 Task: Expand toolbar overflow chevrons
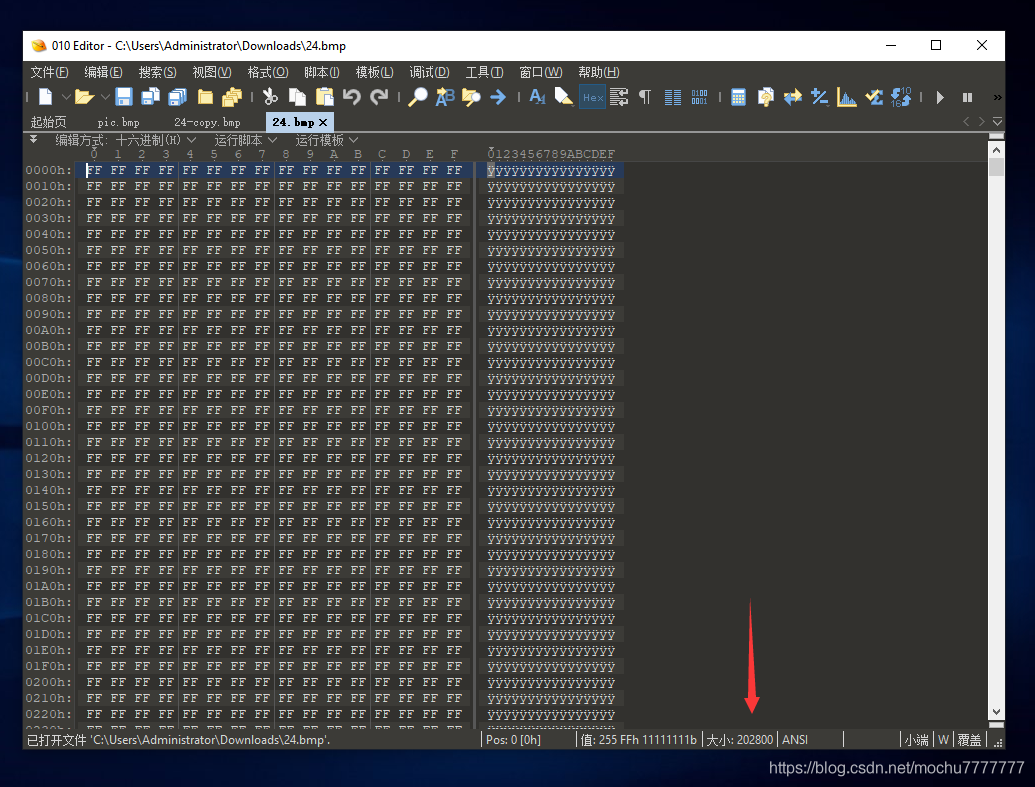pyautogui.click(x=997, y=97)
